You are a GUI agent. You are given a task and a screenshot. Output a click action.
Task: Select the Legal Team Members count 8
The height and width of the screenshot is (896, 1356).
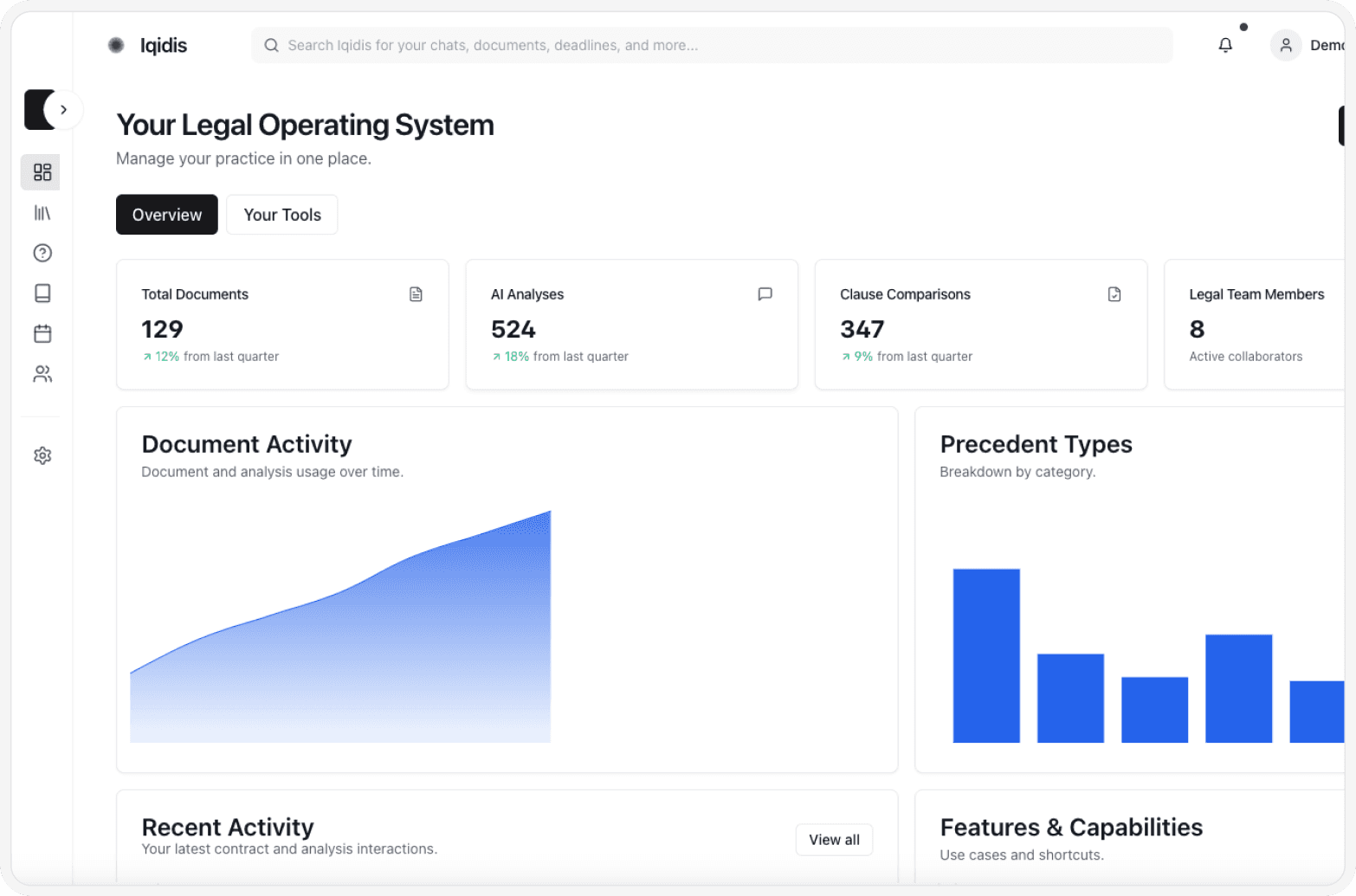[x=1197, y=329]
